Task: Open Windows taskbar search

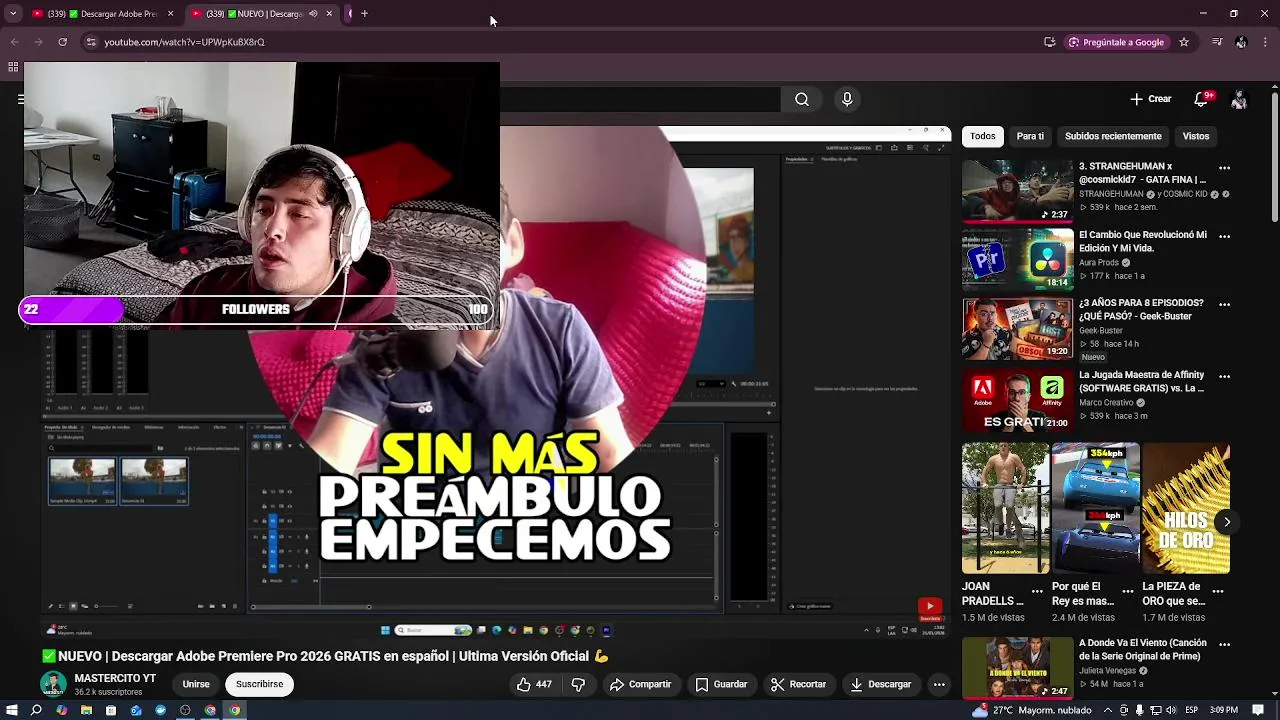Action: [36, 710]
